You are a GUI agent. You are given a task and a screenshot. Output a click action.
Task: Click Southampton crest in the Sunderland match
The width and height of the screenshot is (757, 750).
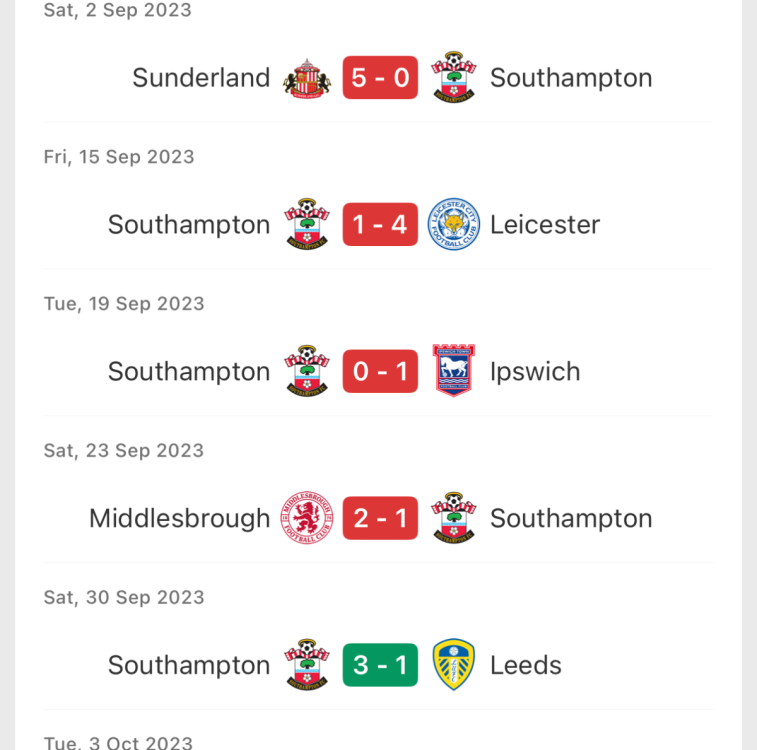[454, 77]
